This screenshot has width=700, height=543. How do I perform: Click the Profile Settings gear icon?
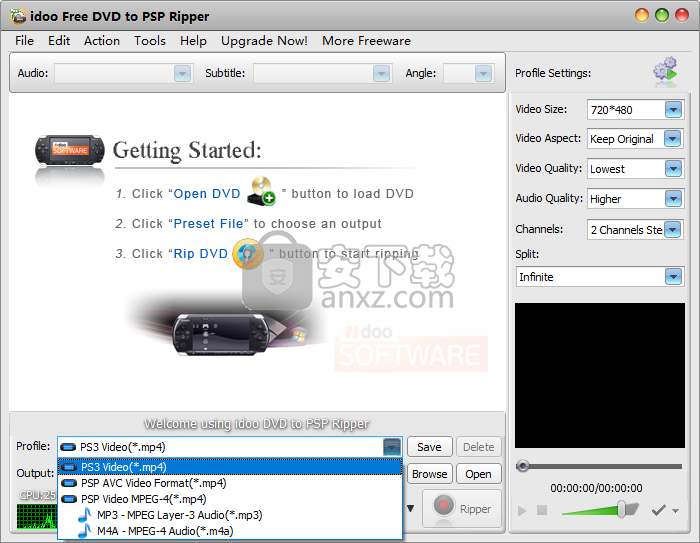666,71
